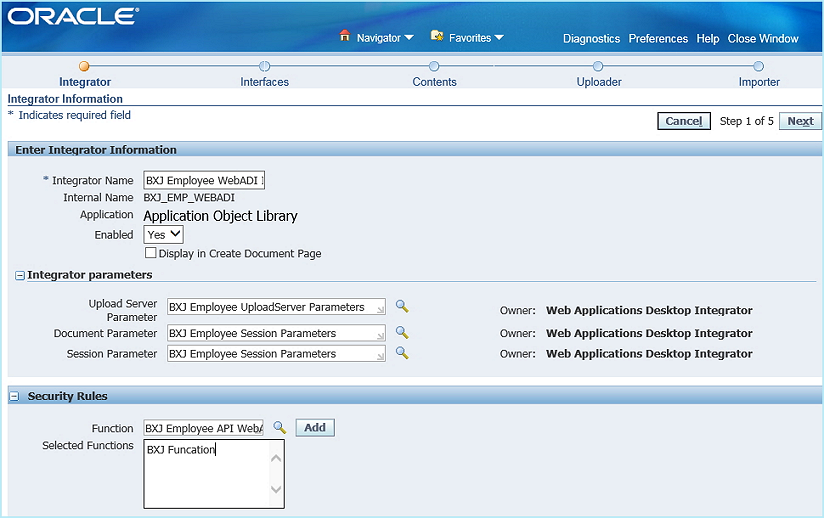
Task: Open Document Parameter search magnifier
Action: 402,332
